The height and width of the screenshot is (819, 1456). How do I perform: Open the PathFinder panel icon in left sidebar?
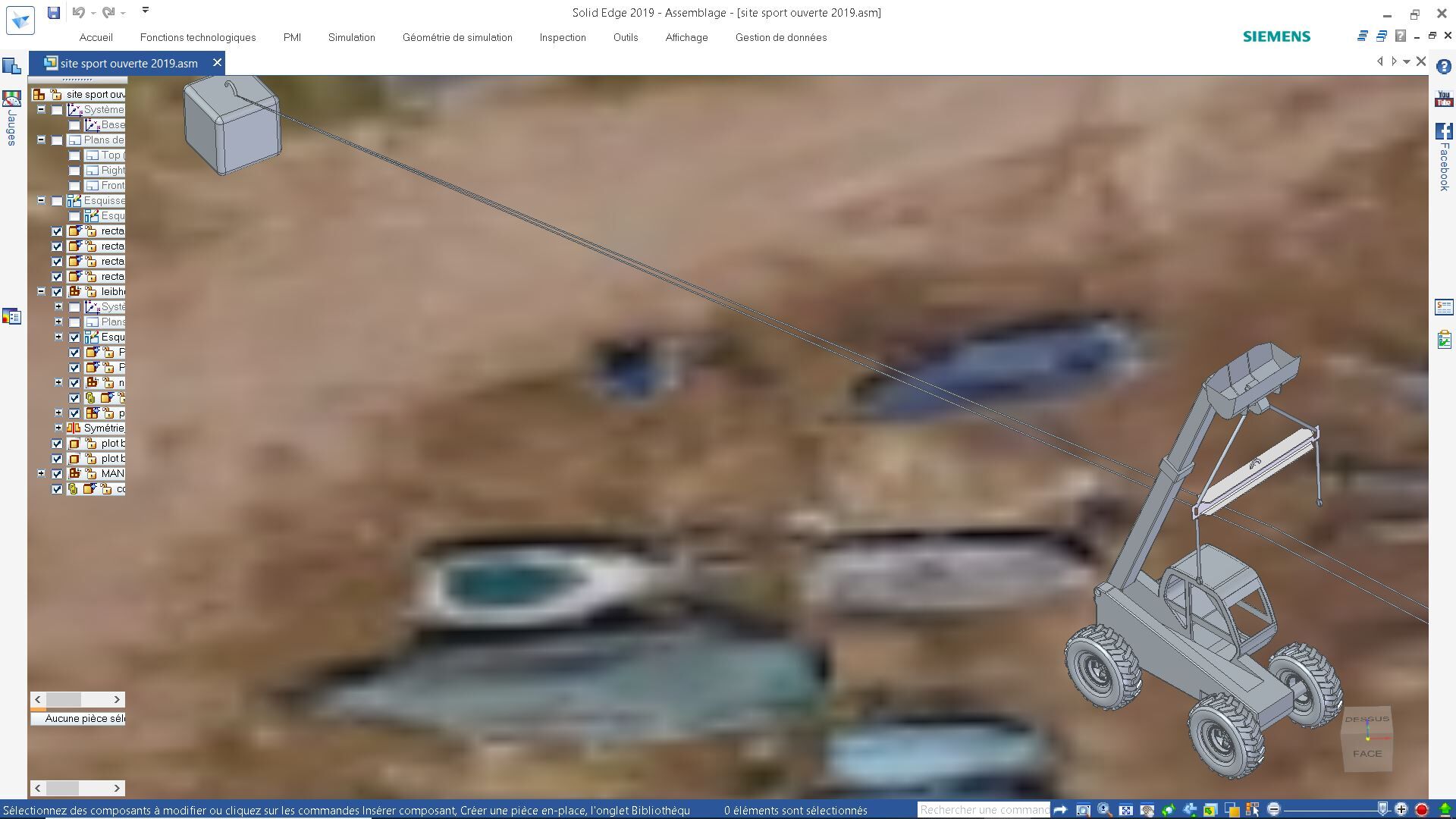(11, 66)
